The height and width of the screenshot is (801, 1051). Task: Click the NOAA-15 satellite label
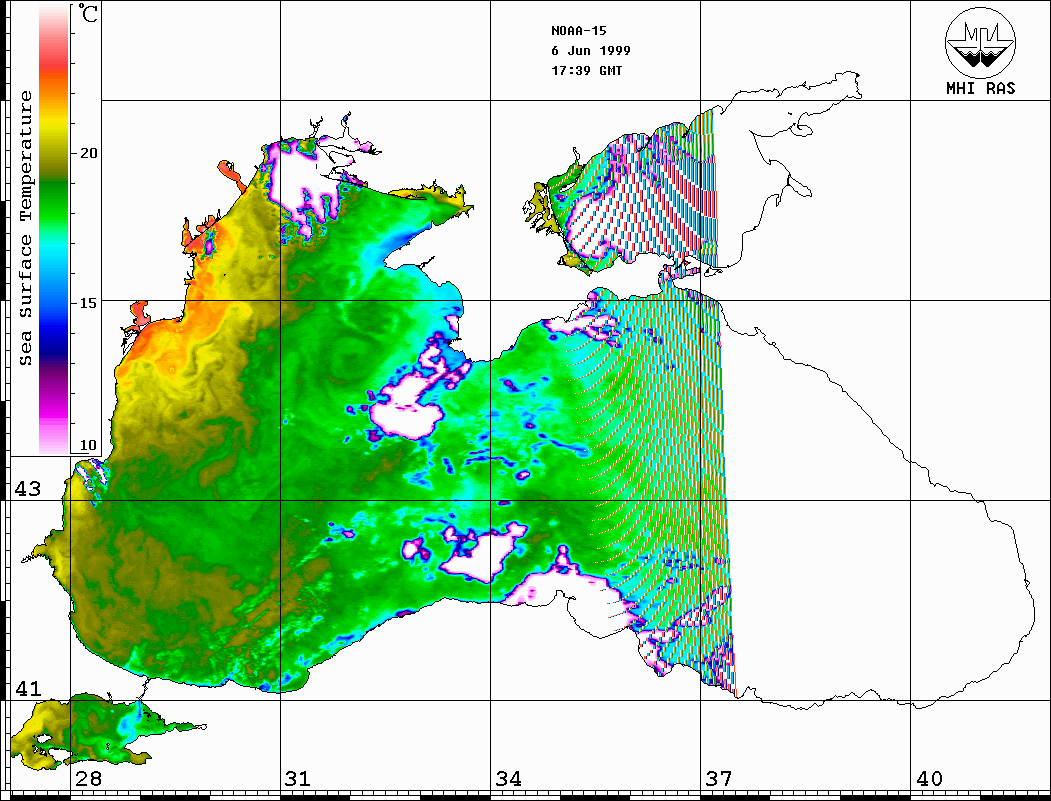point(578,31)
